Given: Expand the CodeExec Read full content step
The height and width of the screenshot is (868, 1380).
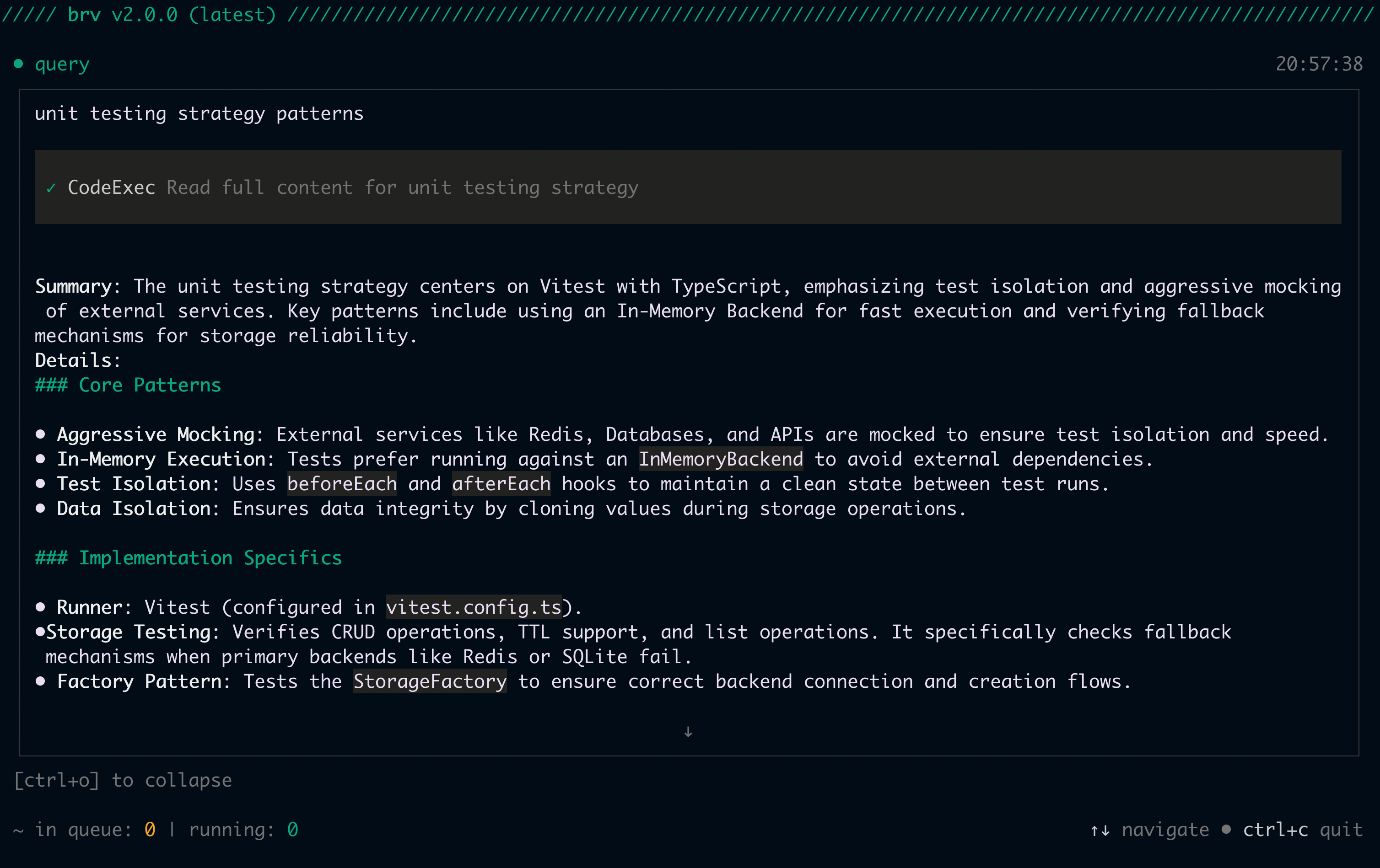Looking at the screenshot, I should [401, 187].
